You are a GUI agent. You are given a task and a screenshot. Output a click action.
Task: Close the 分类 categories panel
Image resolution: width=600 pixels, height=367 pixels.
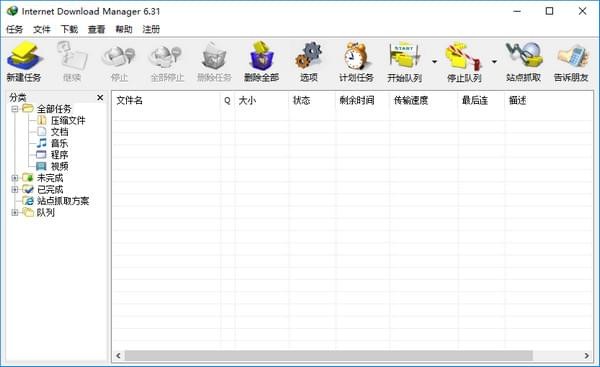click(100, 98)
